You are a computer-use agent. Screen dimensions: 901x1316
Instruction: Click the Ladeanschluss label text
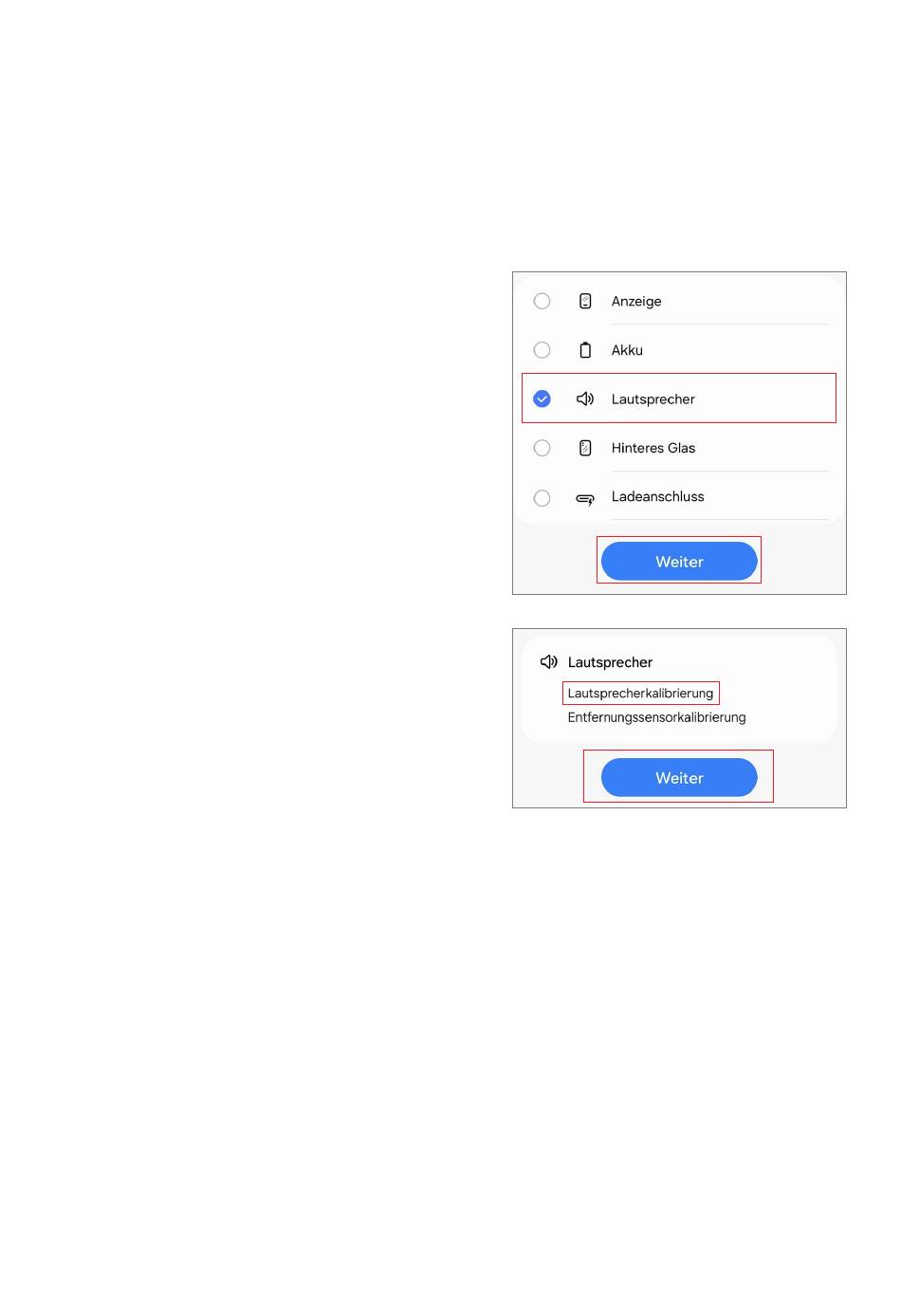pos(657,496)
